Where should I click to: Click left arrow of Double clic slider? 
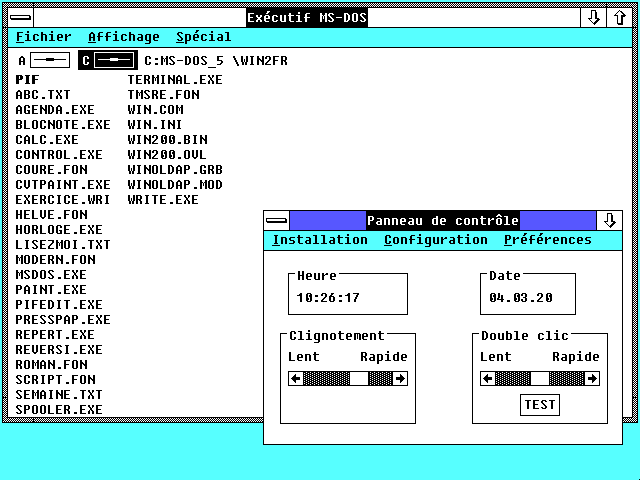(x=487, y=379)
